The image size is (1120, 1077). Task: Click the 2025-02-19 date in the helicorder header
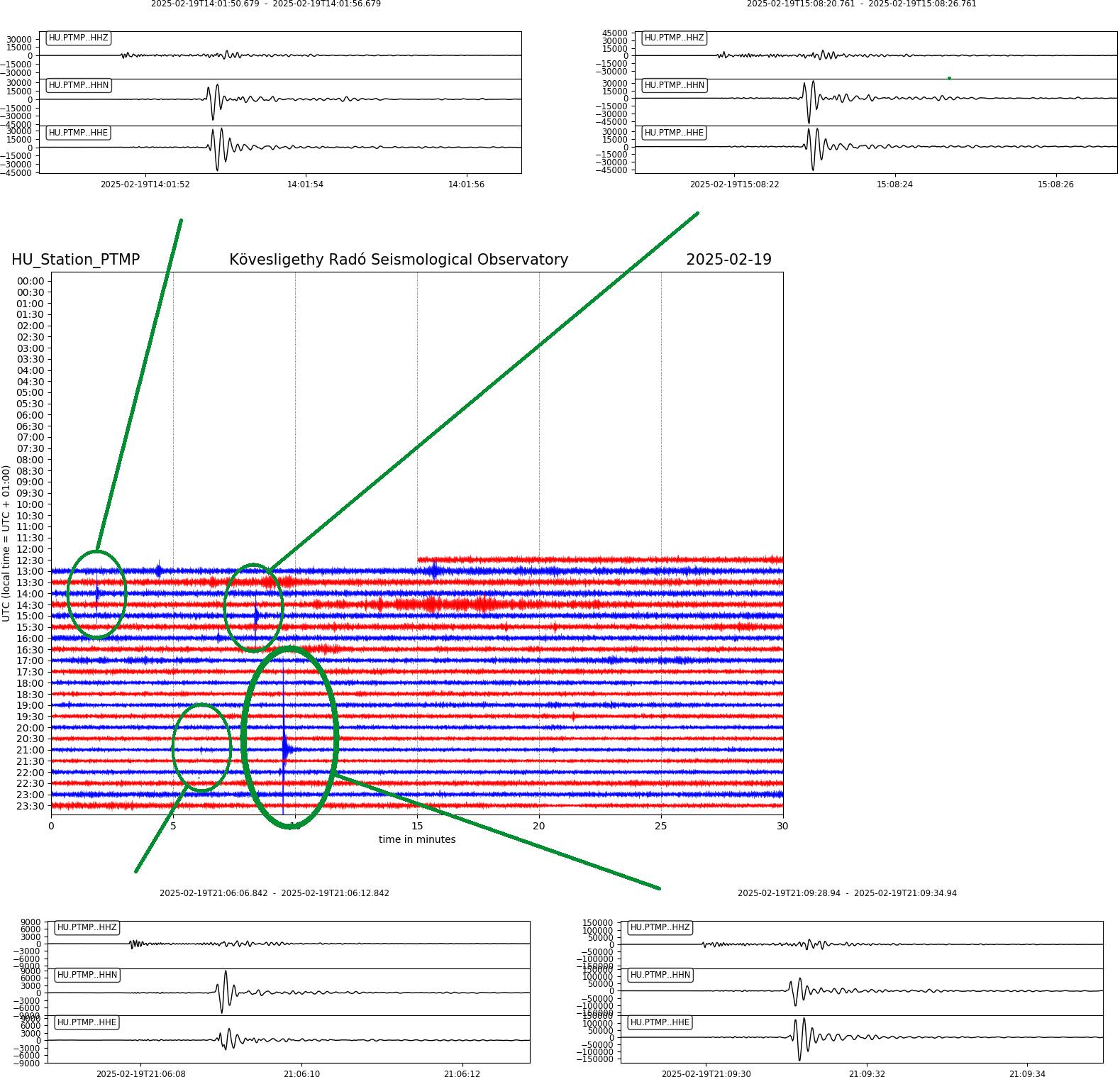click(728, 260)
